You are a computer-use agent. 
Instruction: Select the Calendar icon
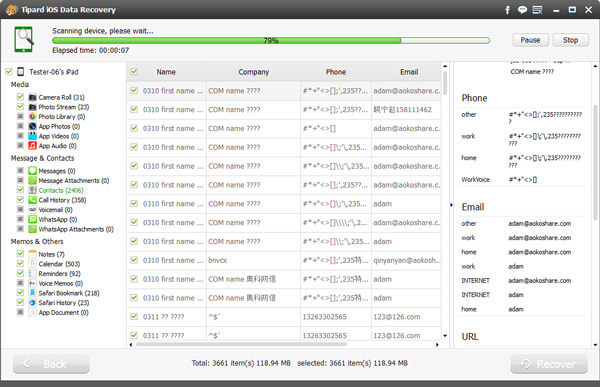pos(33,264)
